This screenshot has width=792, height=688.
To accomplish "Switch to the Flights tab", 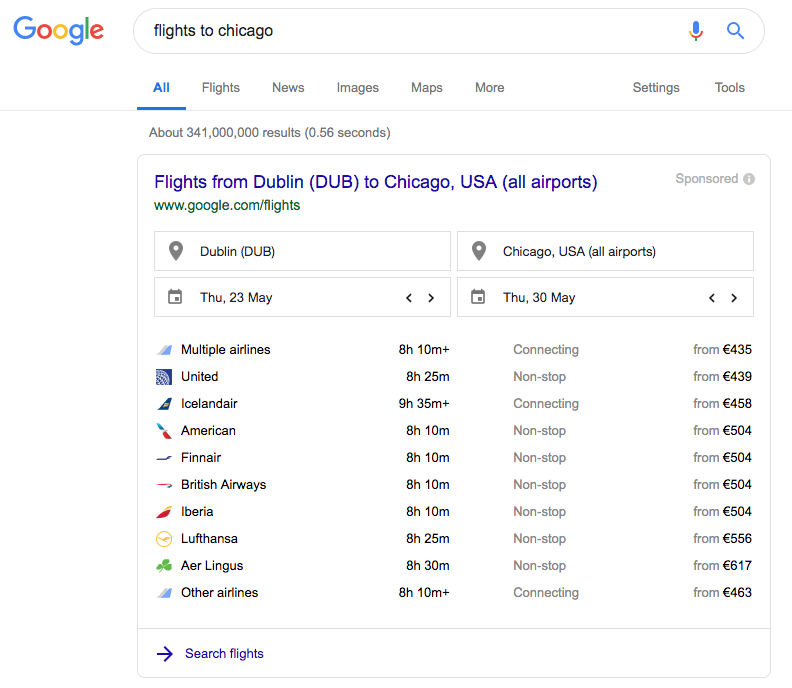I will tap(221, 87).
